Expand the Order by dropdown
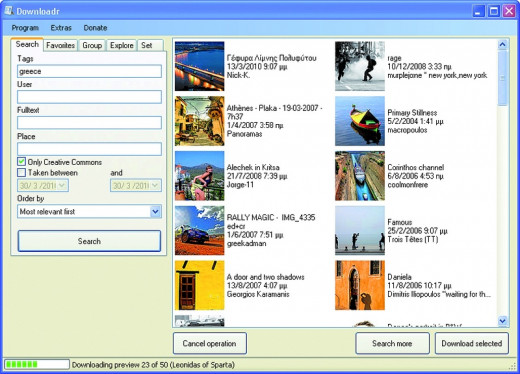520x374 pixels. click(x=155, y=212)
